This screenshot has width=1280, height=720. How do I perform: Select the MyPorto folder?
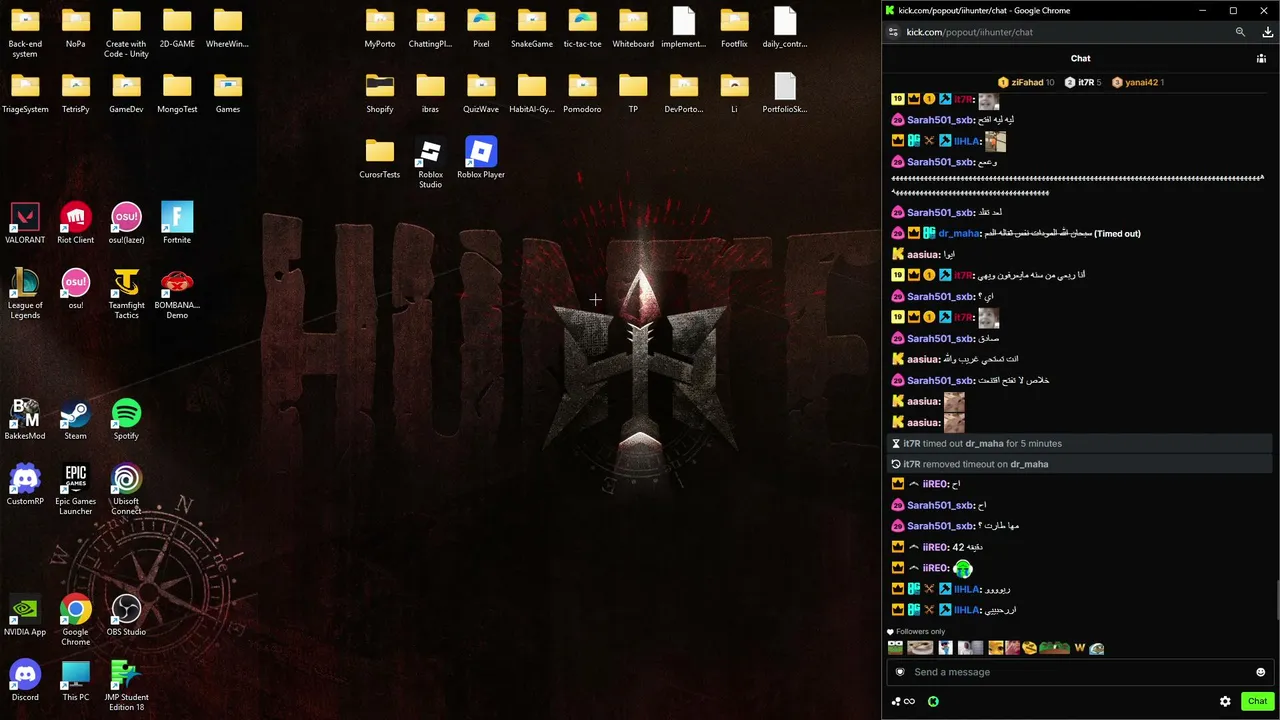coord(380,27)
